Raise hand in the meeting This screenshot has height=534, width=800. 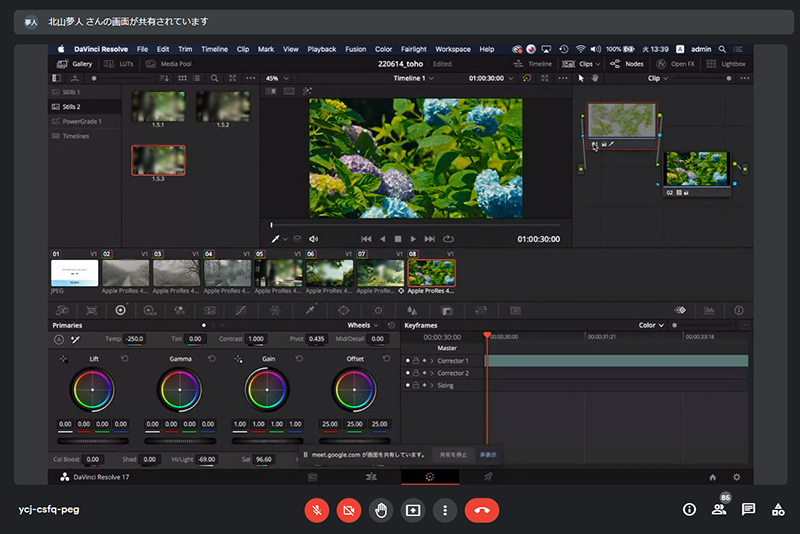tap(381, 510)
